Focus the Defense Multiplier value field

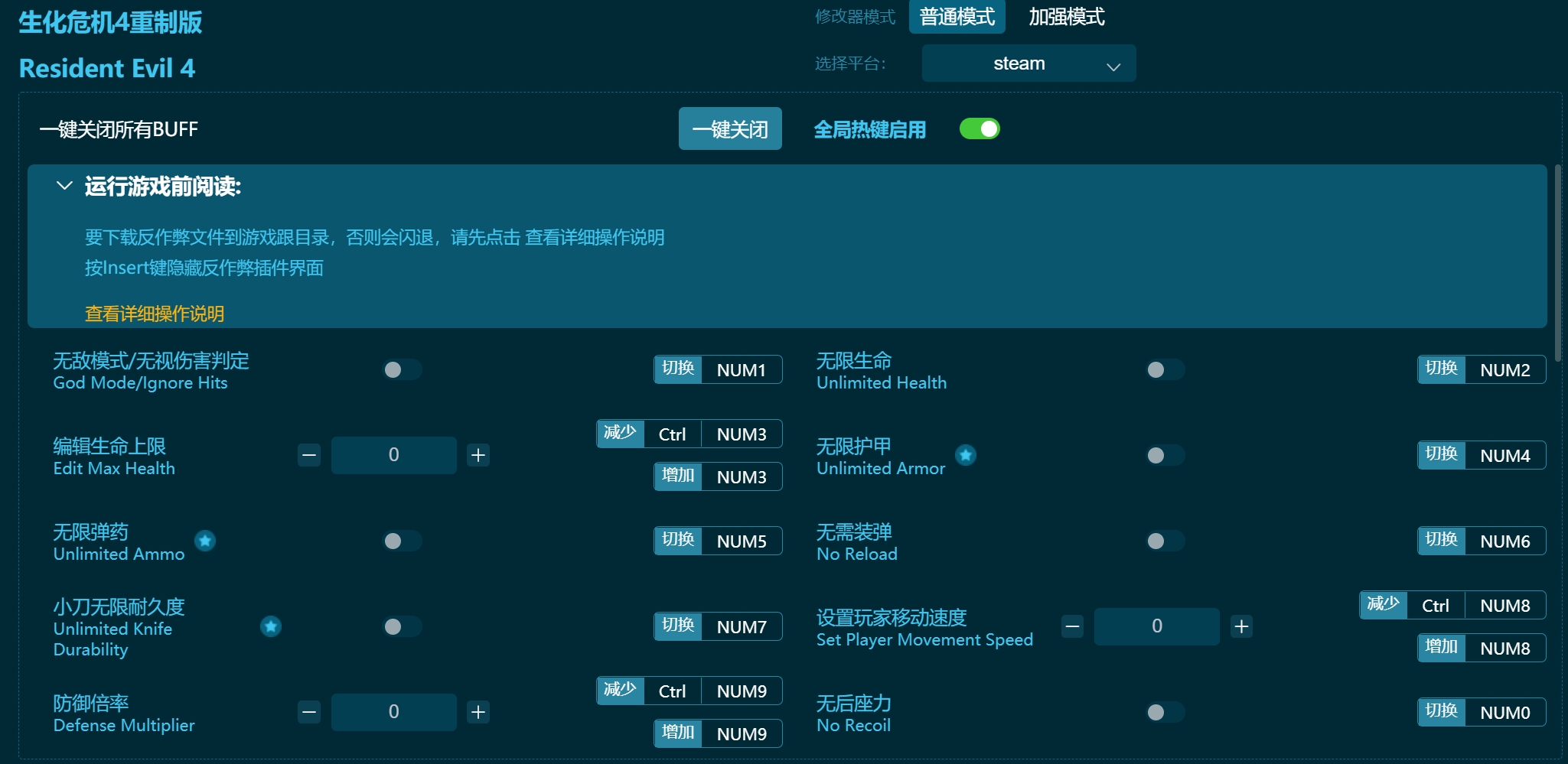click(393, 712)
